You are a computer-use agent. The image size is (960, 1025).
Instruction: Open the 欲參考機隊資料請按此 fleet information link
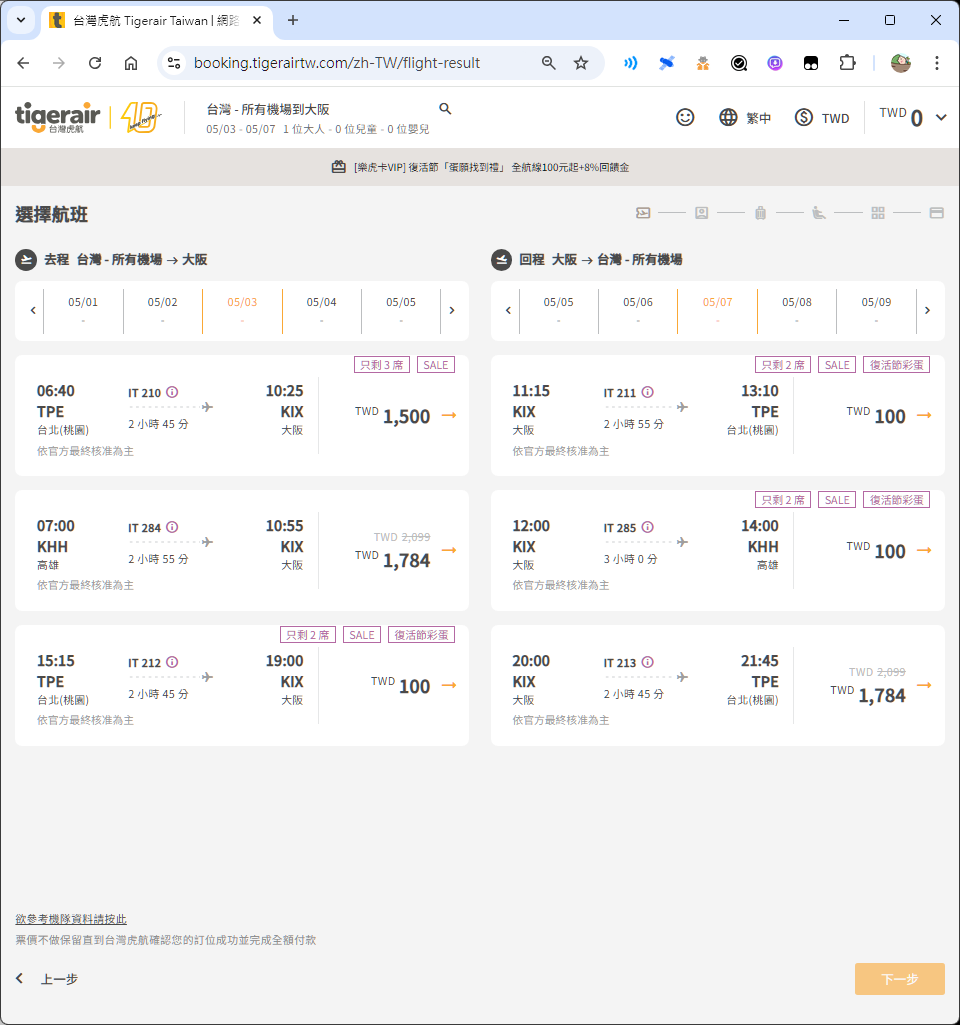(71, 919)
